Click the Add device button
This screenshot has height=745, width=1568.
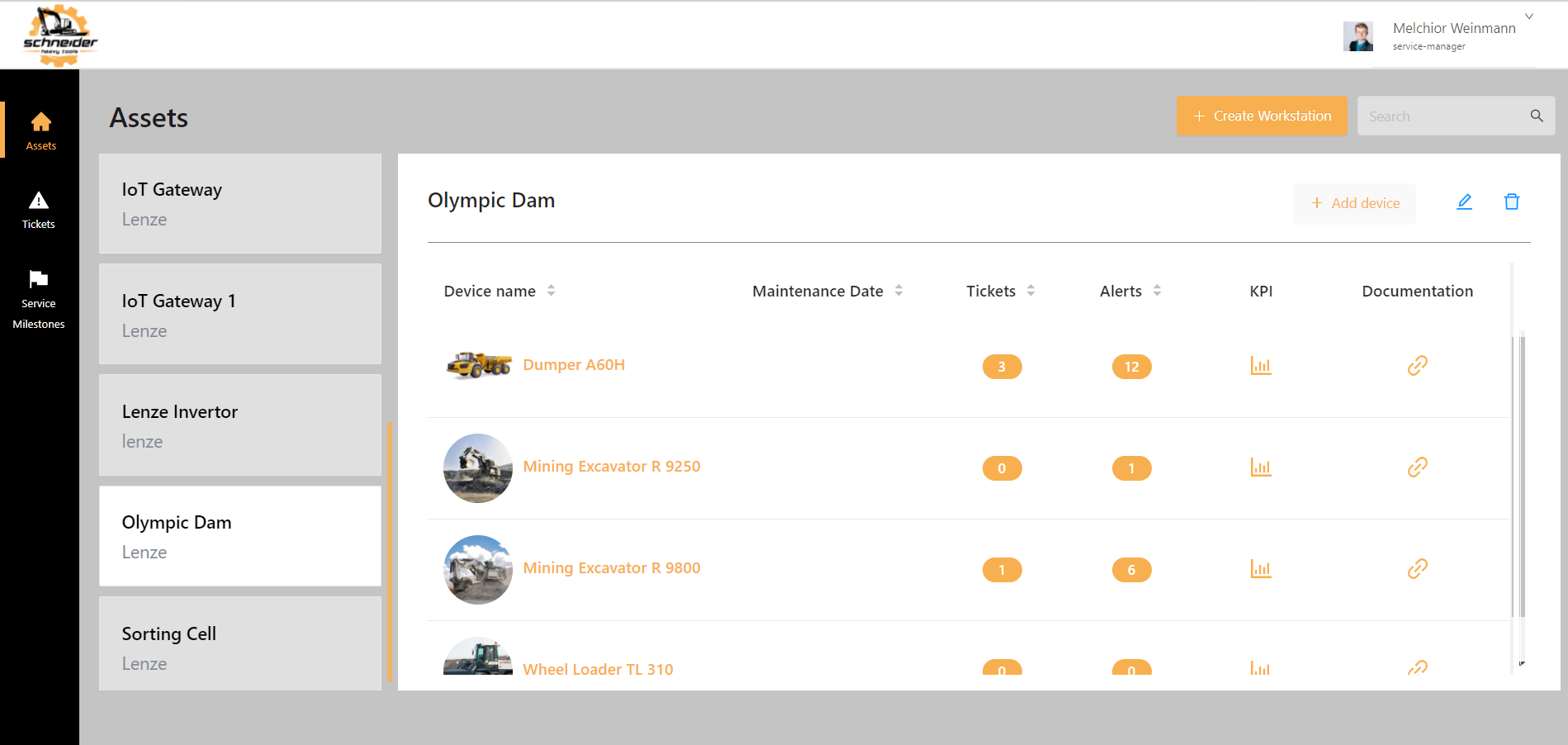pos(1354,203)
